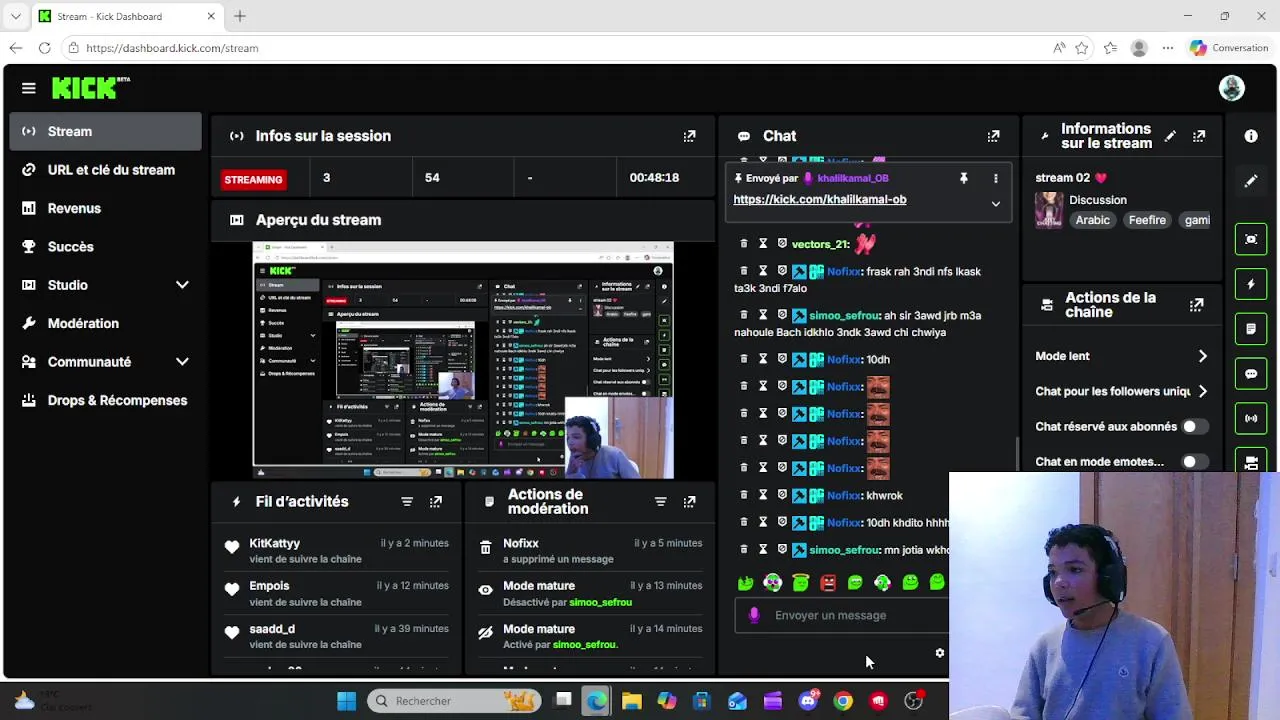The image size is (1280, 720).
Task: Open the Modération page
Action: point(105,323)
